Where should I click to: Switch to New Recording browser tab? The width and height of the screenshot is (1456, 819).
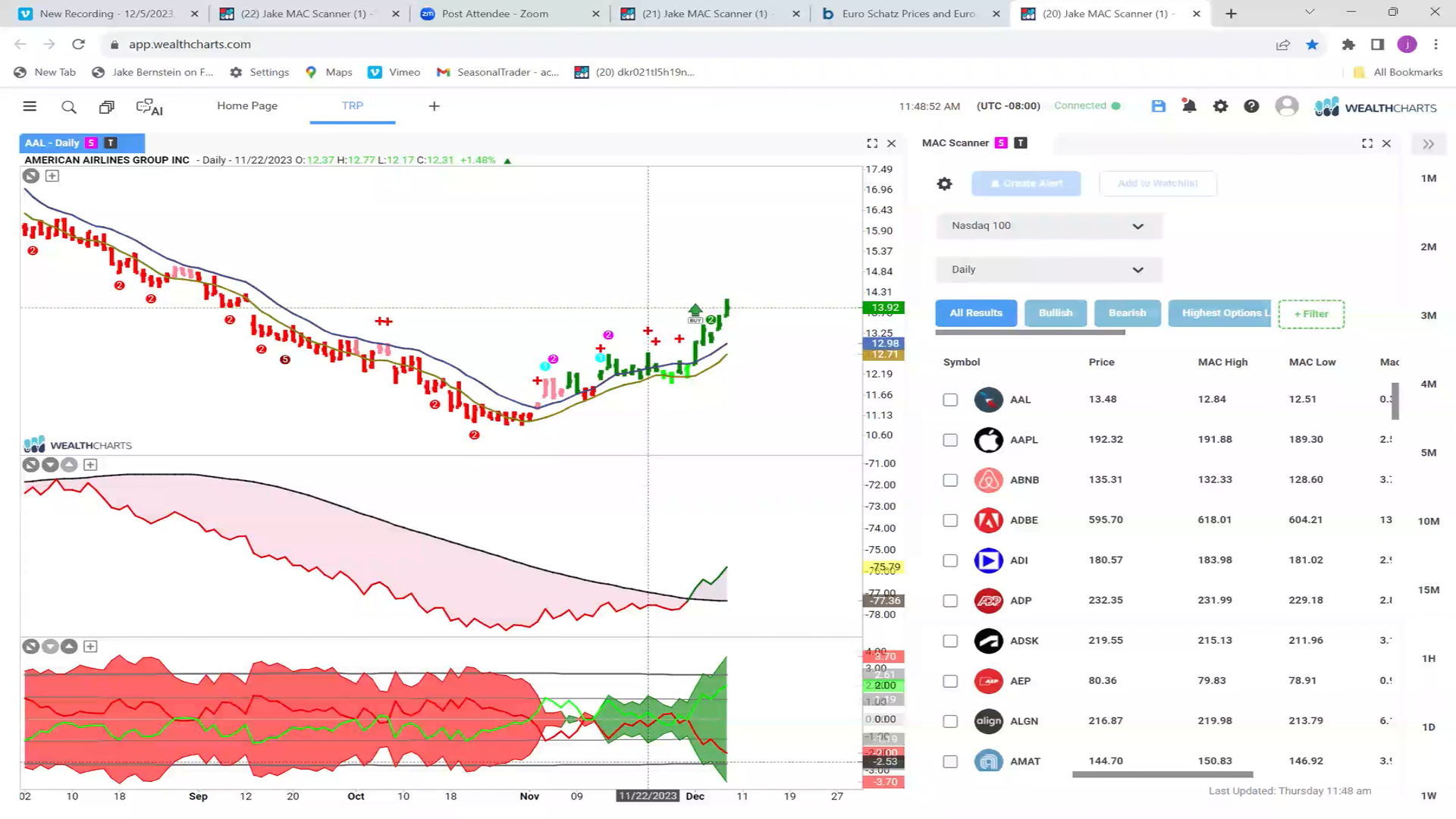click(108, 14)
